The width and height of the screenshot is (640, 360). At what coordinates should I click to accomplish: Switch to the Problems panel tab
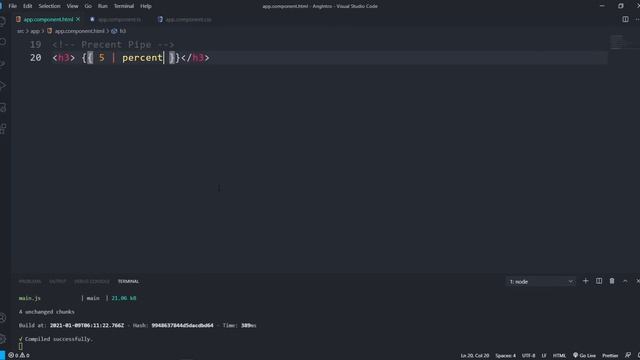(30, 282)
